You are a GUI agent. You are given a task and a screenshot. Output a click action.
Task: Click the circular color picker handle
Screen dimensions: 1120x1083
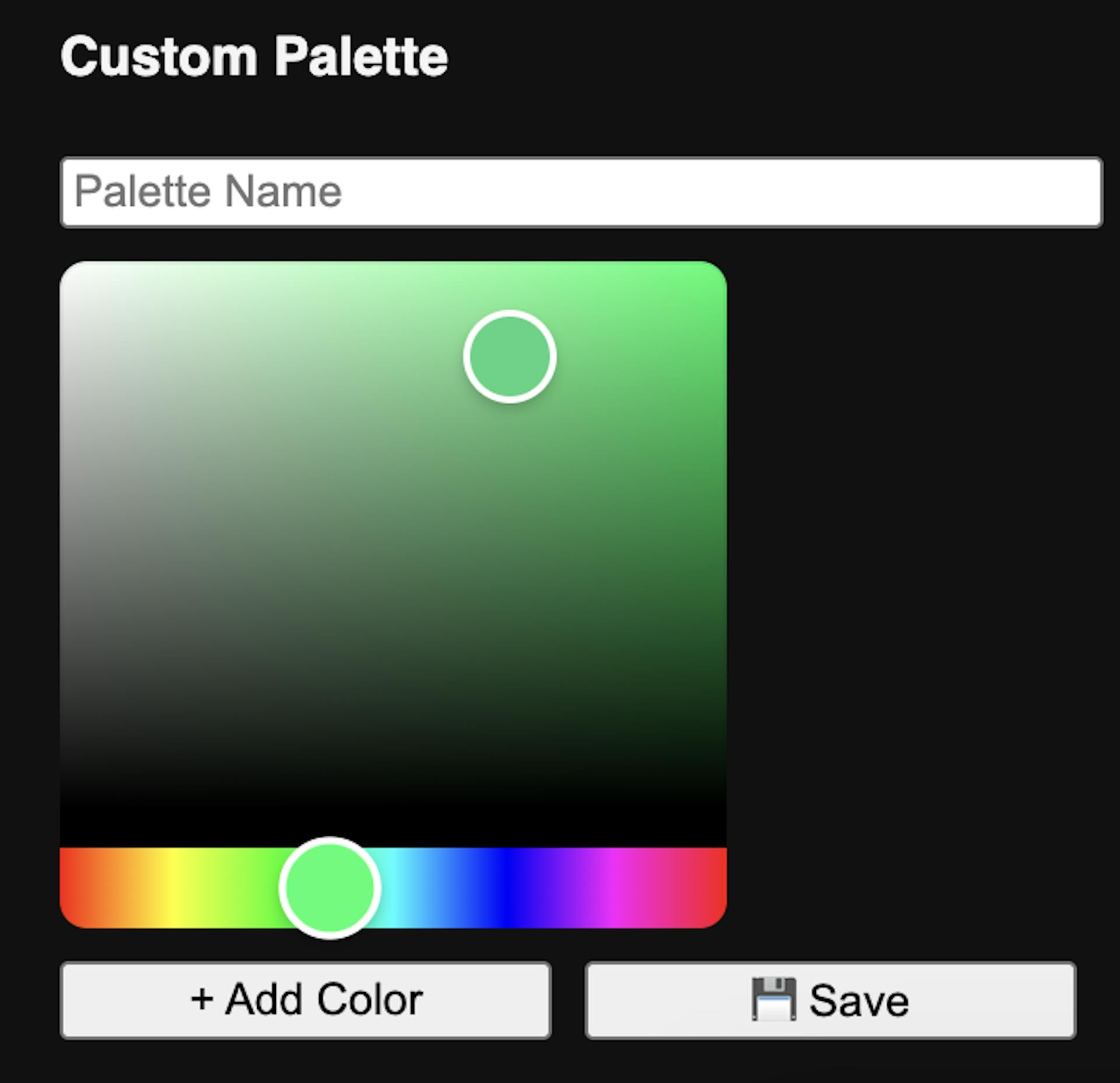(x=510, y=356)
